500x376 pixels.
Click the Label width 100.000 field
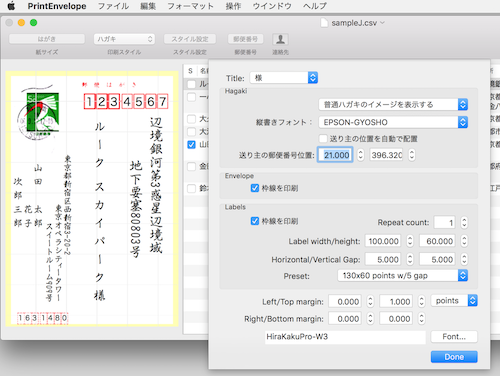[383, 241]
